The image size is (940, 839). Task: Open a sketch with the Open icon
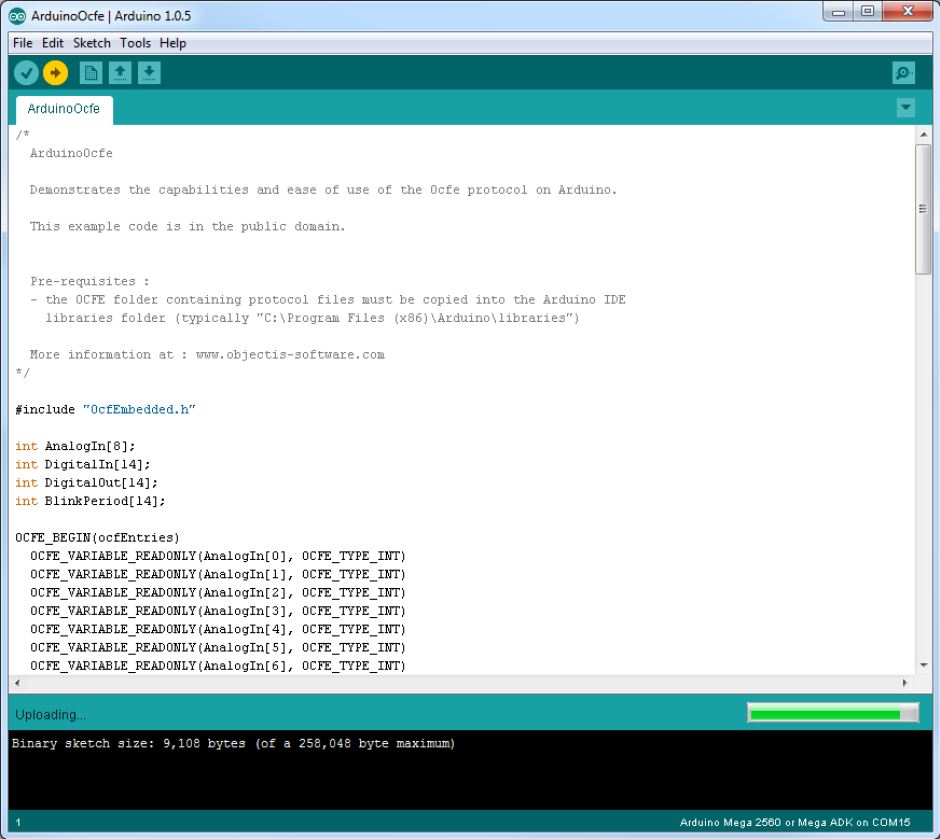(x=120, y=73)
